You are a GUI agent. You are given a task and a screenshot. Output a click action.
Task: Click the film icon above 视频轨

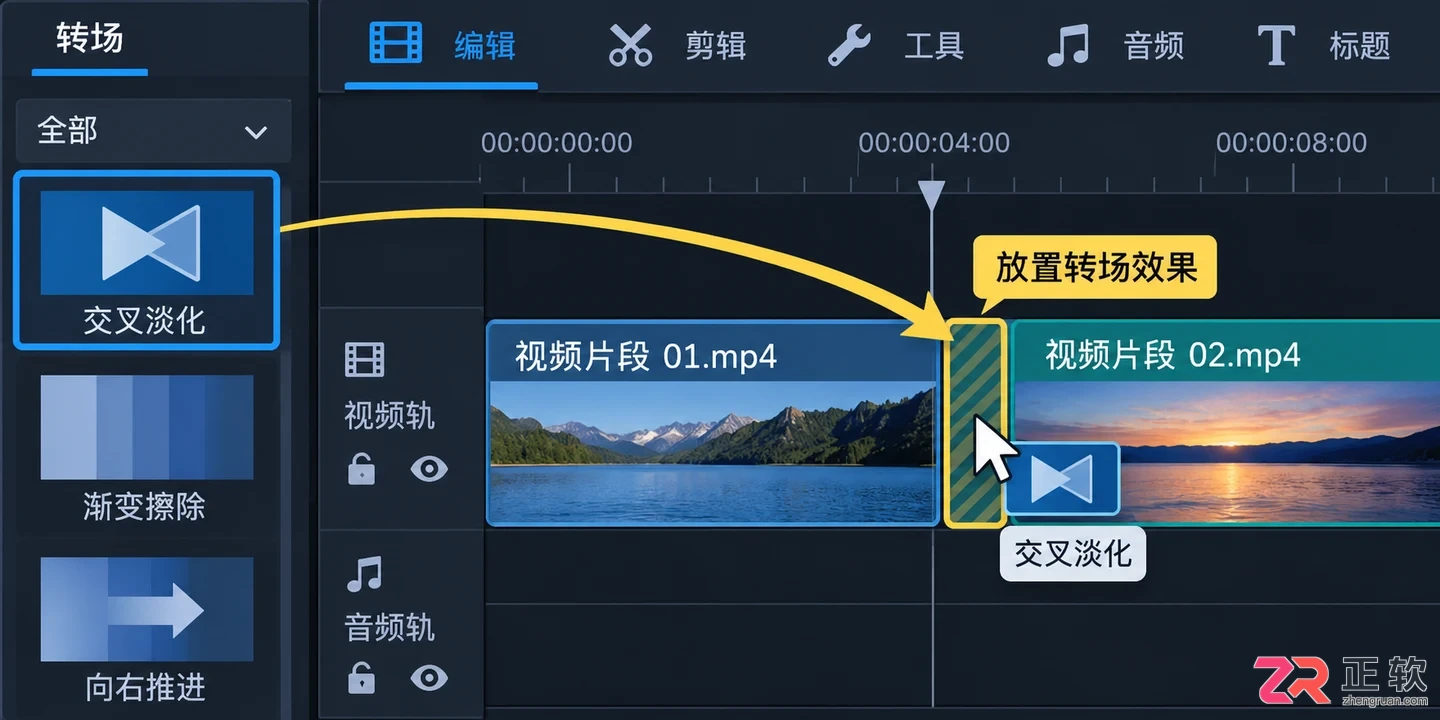coord(365,359)
